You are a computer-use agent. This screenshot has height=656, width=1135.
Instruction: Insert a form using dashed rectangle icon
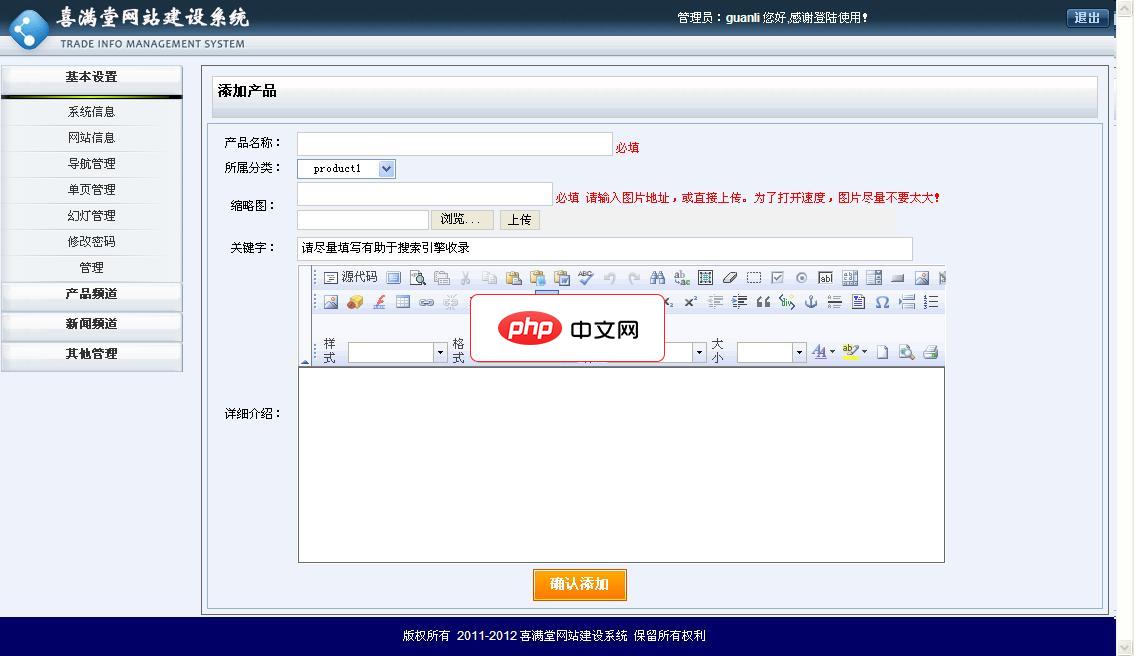tap(754, 277)
